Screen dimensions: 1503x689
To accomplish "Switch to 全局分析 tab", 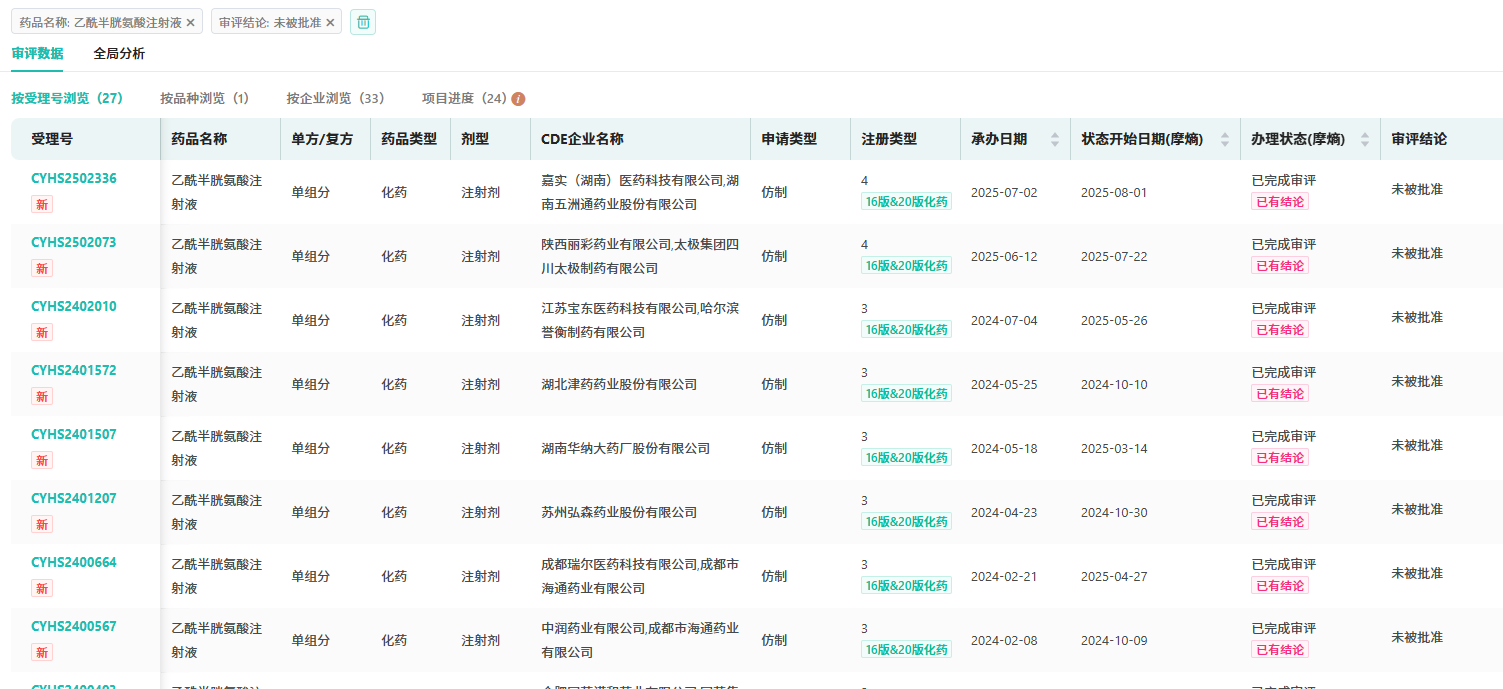I will click(119, 54).
